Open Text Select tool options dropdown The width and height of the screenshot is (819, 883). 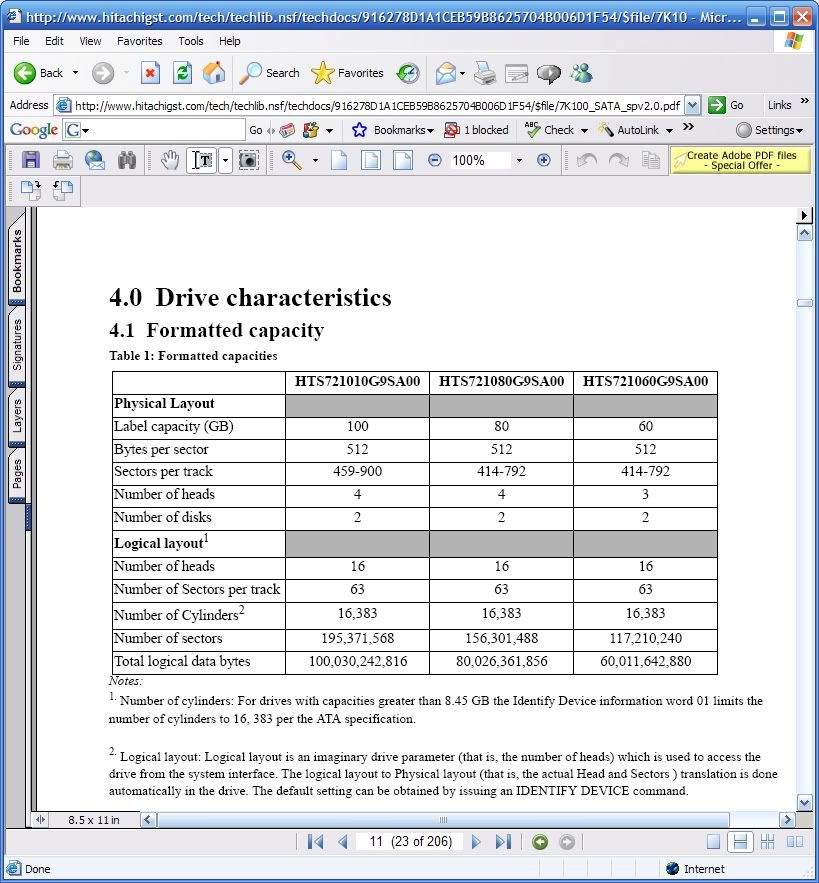coord(225,160)
